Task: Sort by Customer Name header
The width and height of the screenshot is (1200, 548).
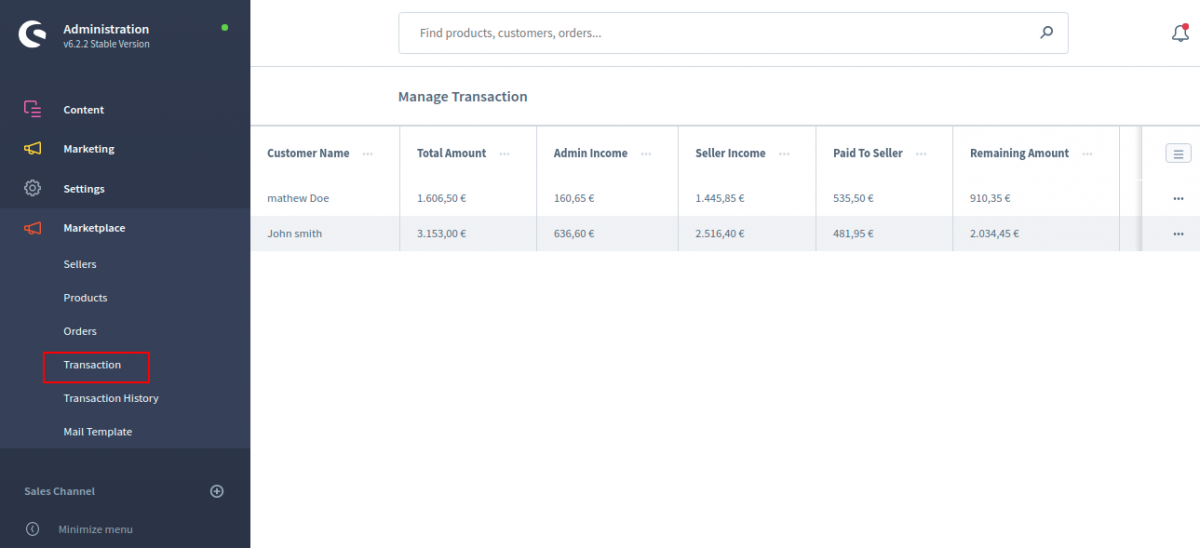Action: click(308, 153)
